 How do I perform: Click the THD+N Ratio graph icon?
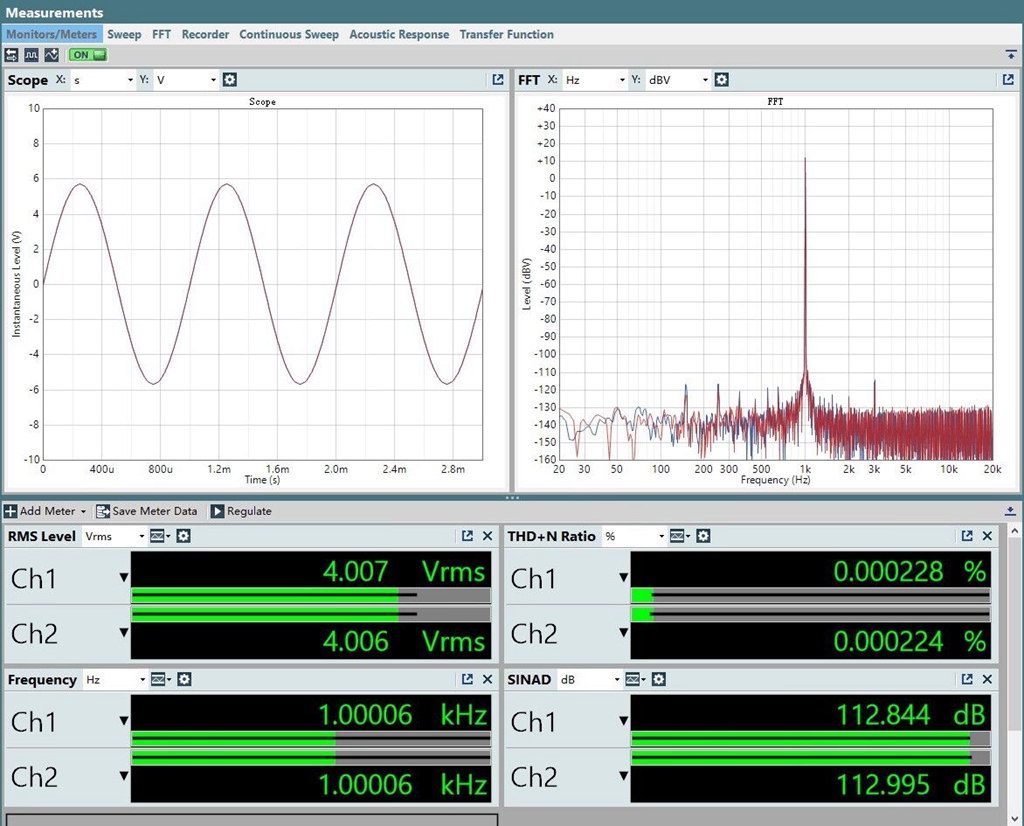click(679, 536)
